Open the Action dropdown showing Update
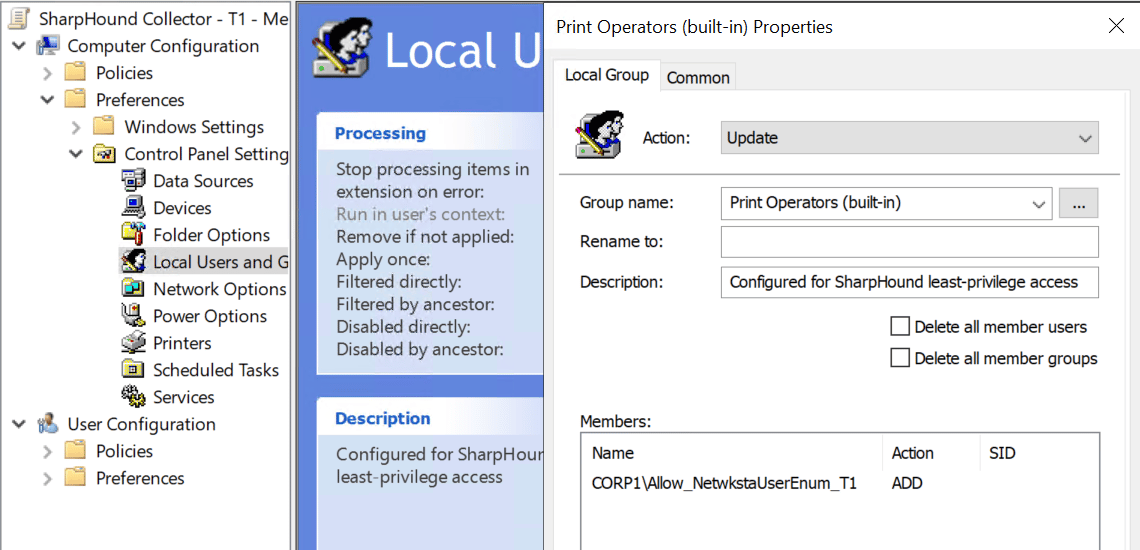 pyautogui.click(x=910, y=138)
